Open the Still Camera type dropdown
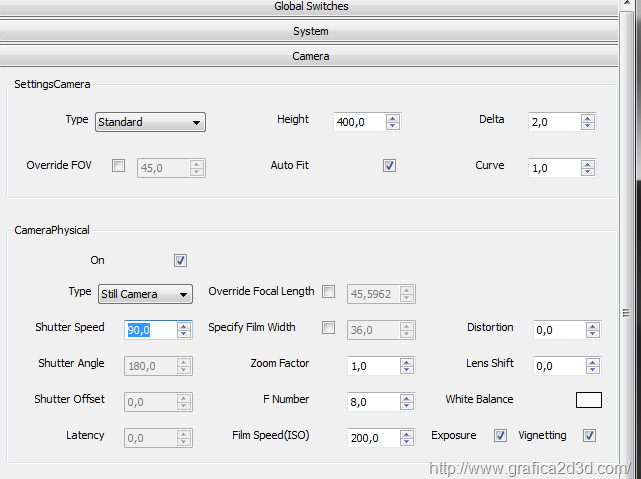641x479 pixels. [145, 294]
